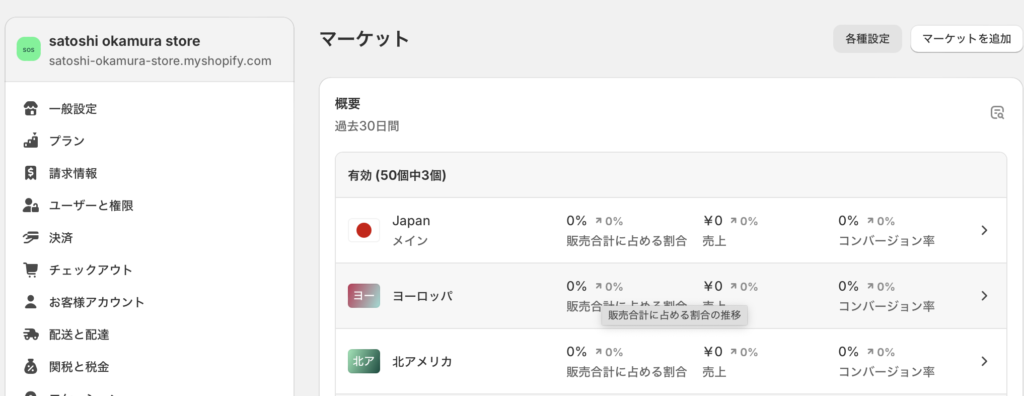Click the store icon beside 一般設定
This screenshot has width=1024, height=396.
[30, 108]
